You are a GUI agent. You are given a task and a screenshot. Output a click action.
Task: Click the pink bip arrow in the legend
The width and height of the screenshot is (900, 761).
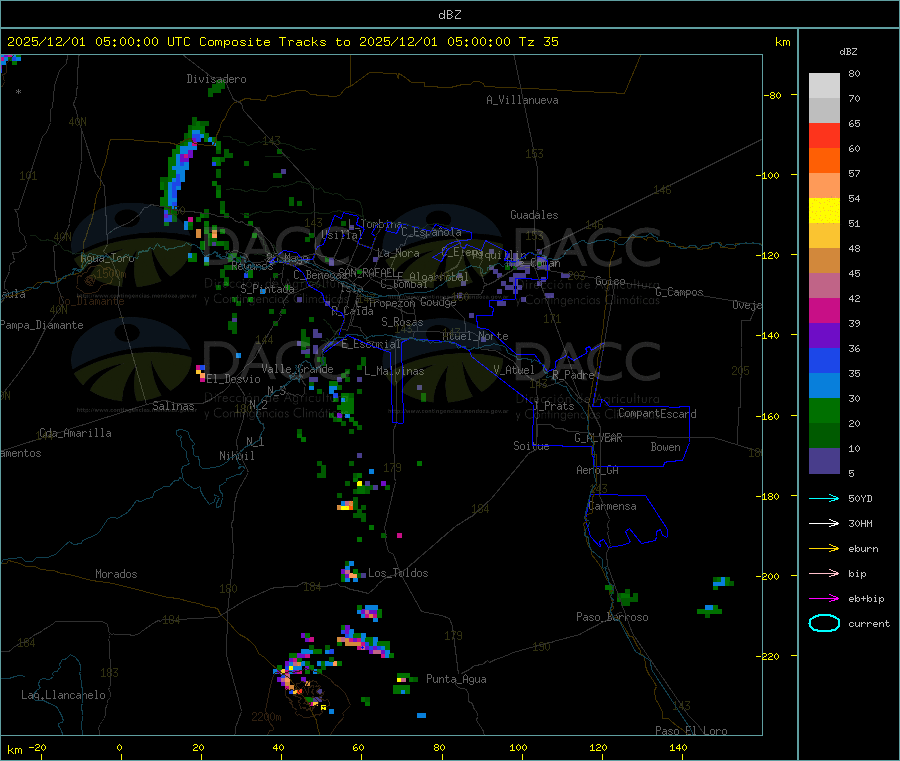(824, 573)
